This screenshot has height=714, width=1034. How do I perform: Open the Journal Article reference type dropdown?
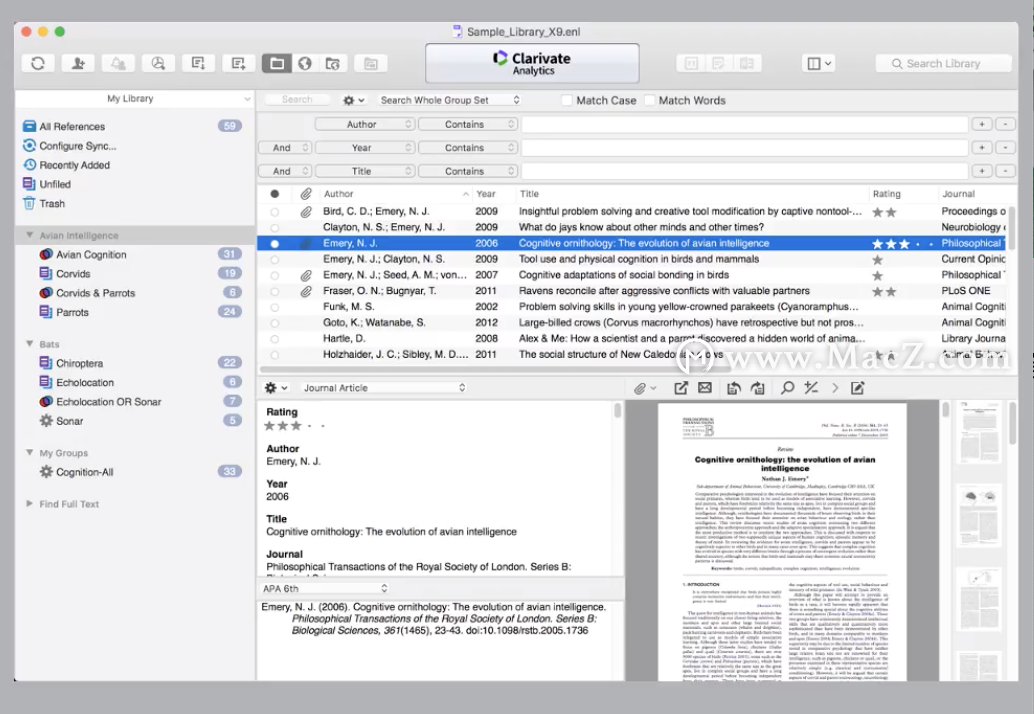(384, 388)
